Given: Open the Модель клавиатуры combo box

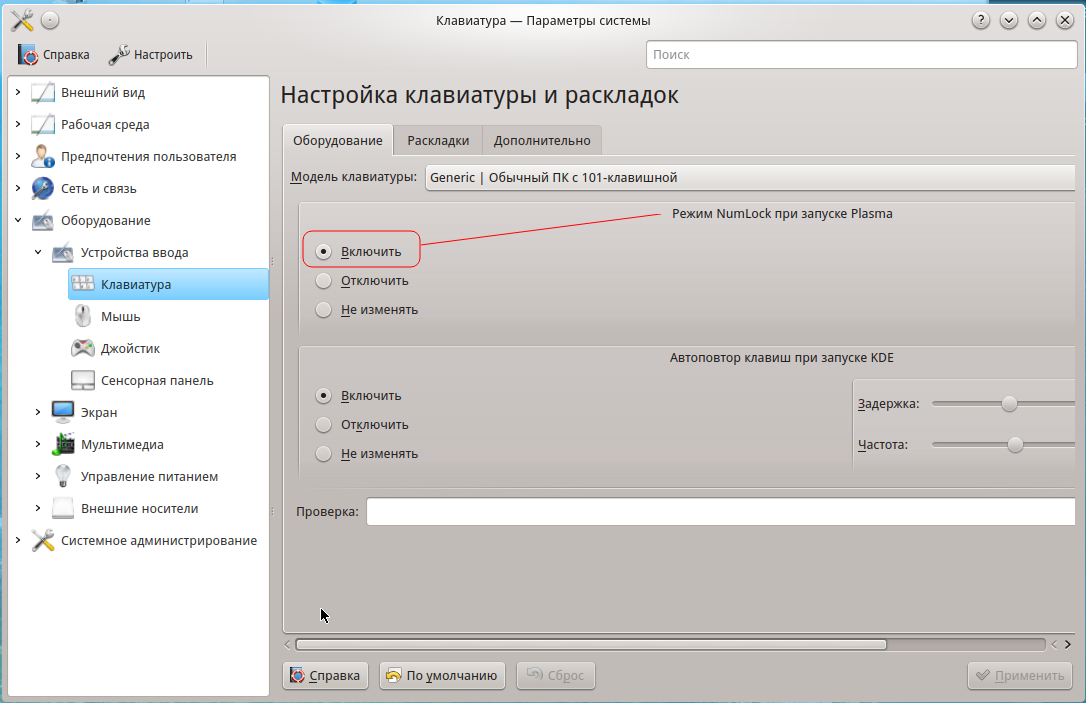Looking at the screenshot, I should 750,177.
